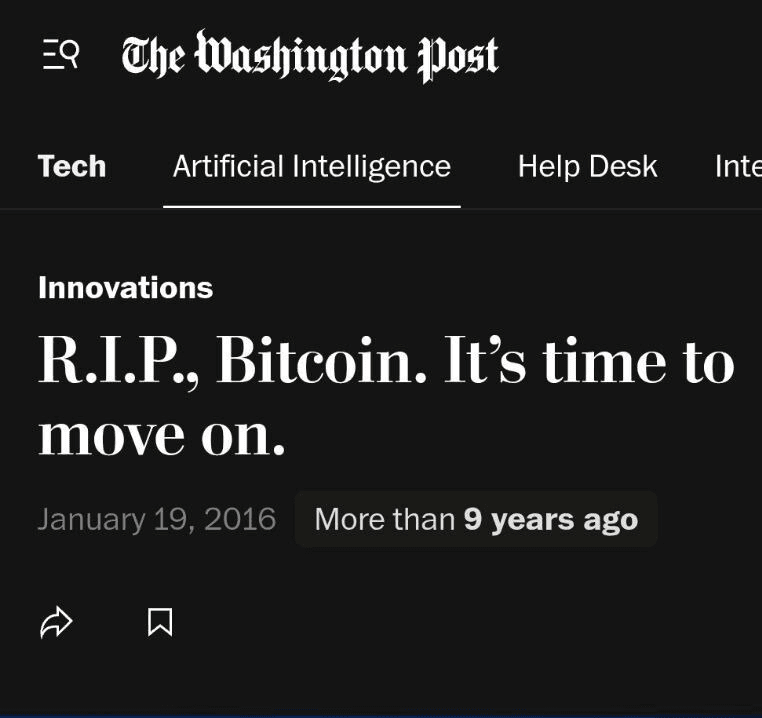Open the sections menu and search icon

61,54
